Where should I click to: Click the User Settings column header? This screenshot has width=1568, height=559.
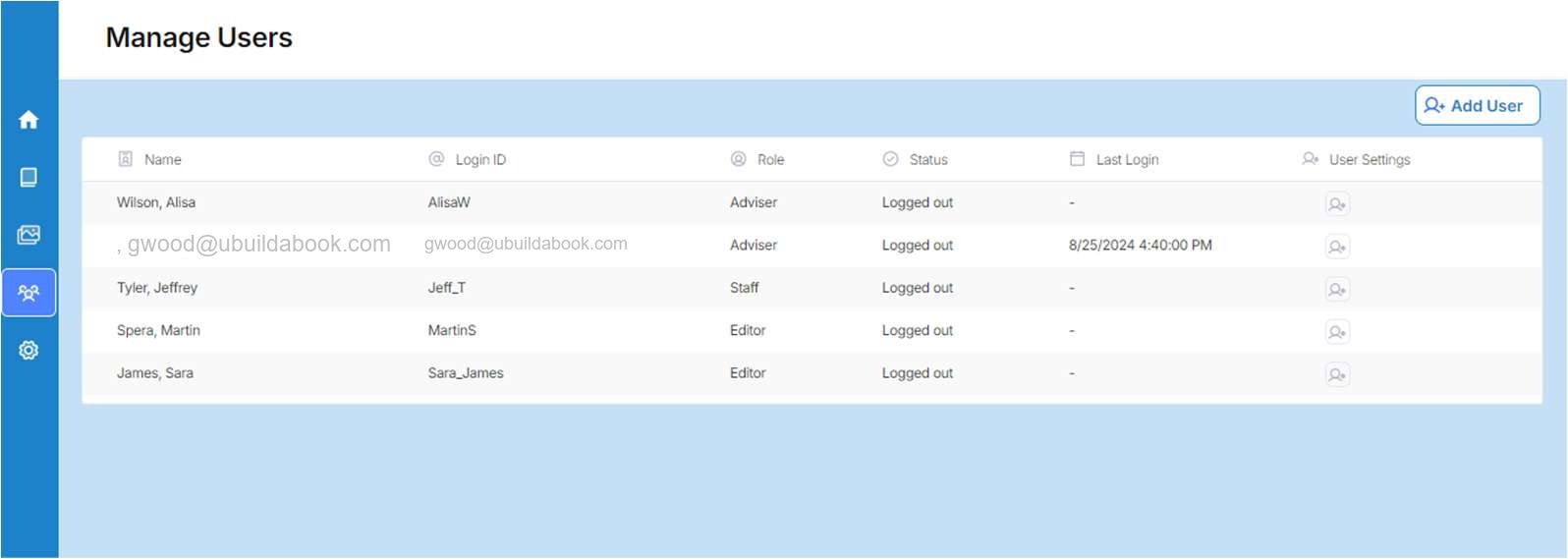[x=1370, y=159]
